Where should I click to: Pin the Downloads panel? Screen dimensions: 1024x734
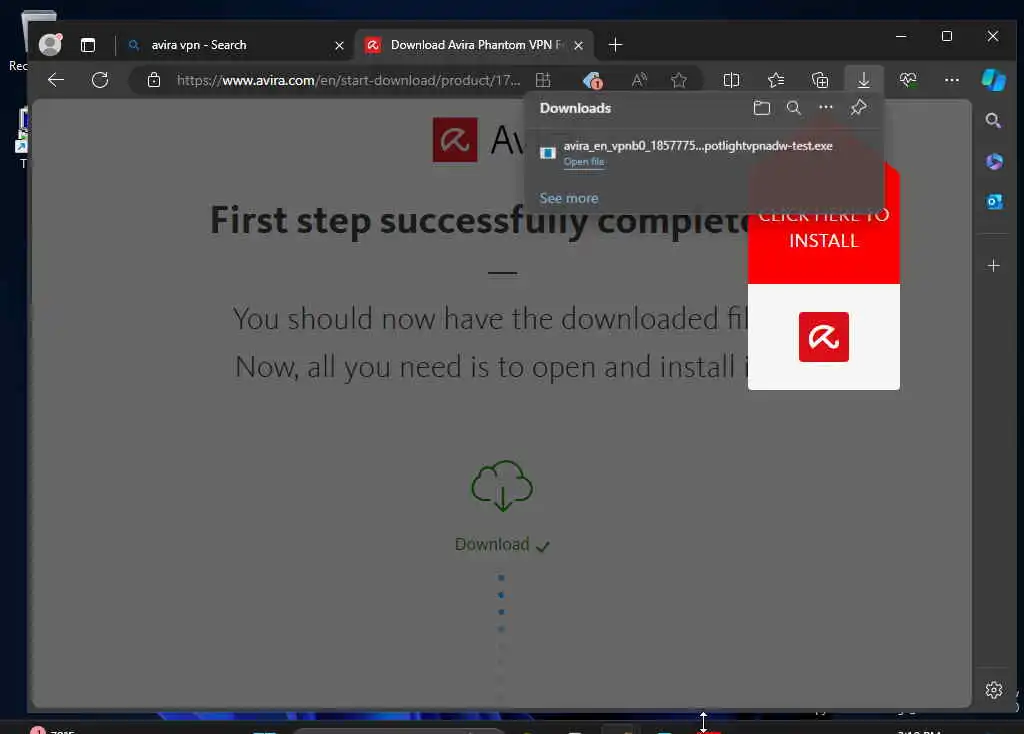click(x=858, y=108)
